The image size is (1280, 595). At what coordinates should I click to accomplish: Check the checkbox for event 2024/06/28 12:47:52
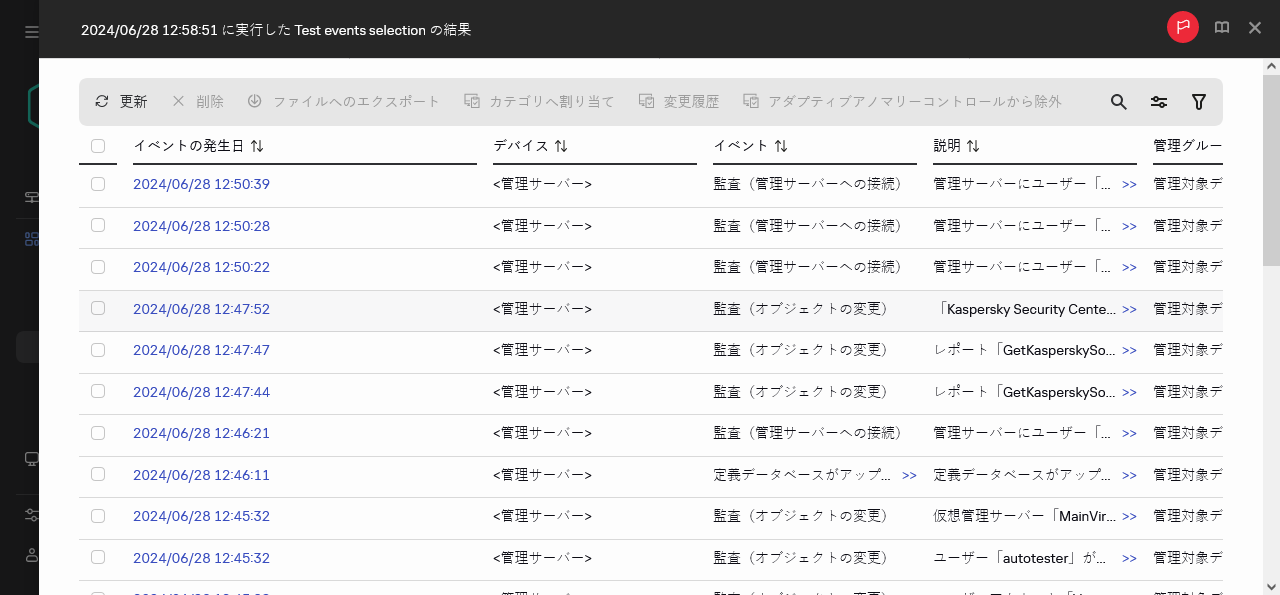click(x=97, y=309)
